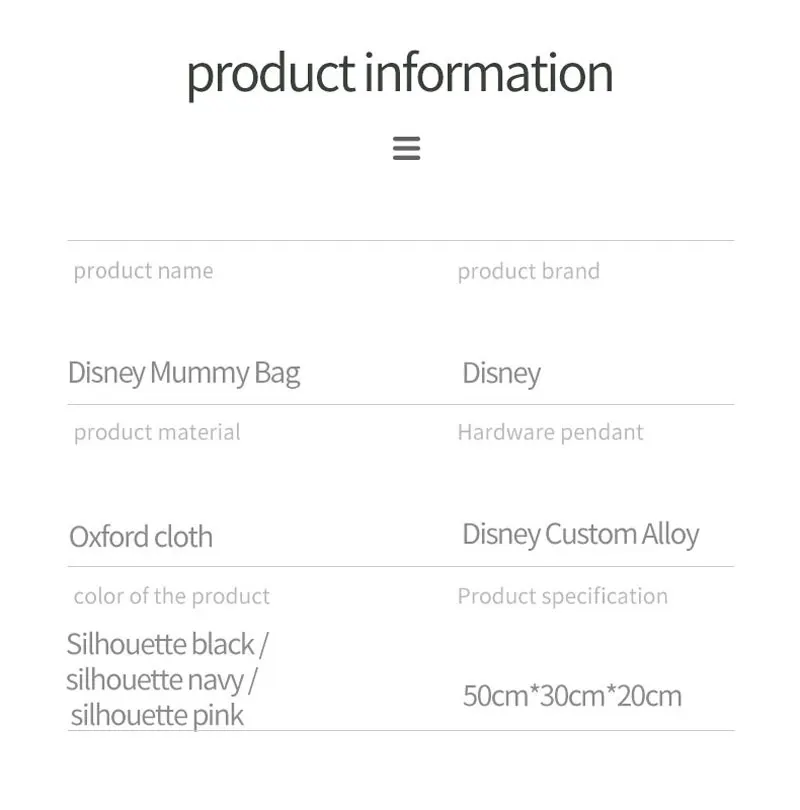Viewport: 800px width, 810px height.
Task: Click the product information heading
Action: point(400,74)
